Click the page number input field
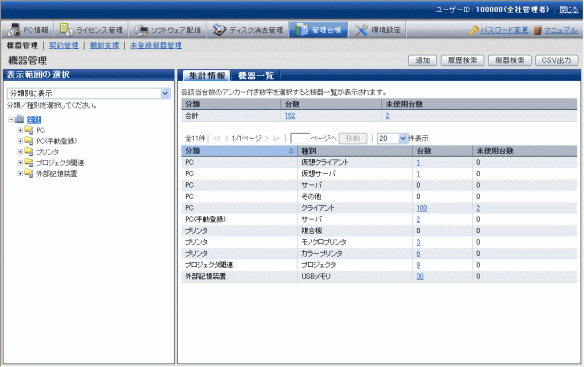Viewport: 584px width, 367px height. pos(300,138)
